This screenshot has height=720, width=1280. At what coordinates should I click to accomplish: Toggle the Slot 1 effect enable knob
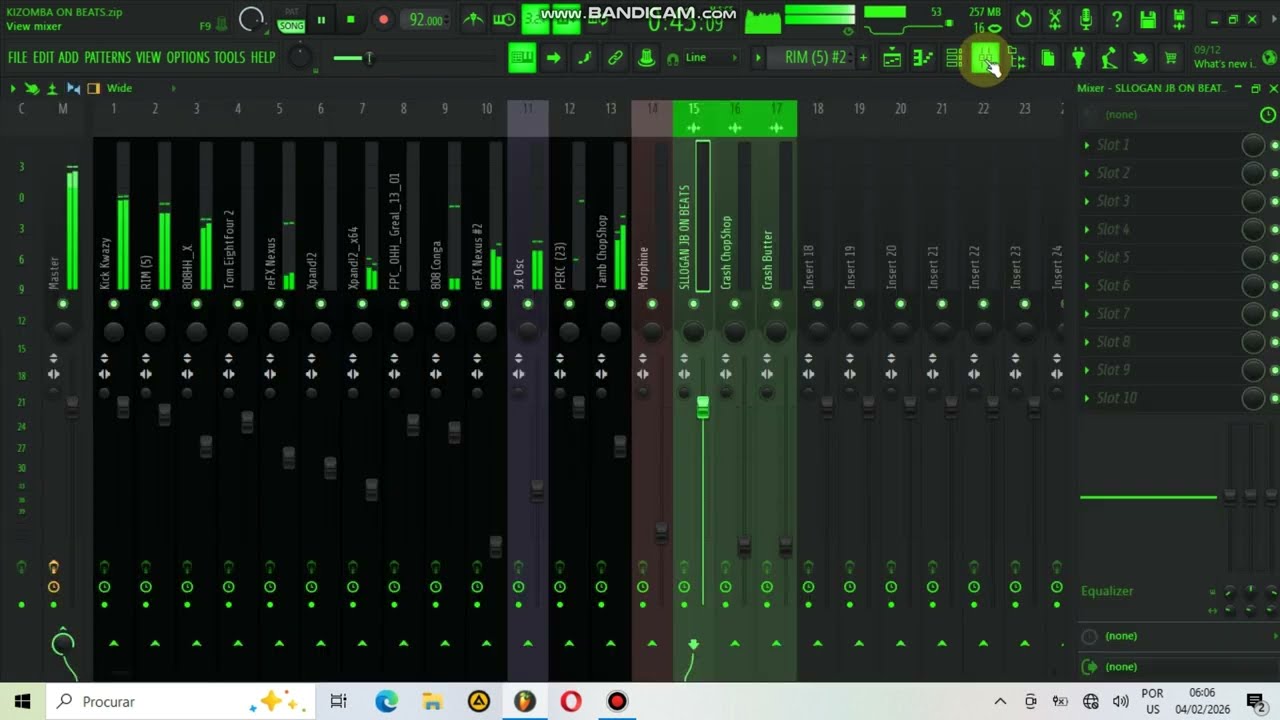point(1253,145)
